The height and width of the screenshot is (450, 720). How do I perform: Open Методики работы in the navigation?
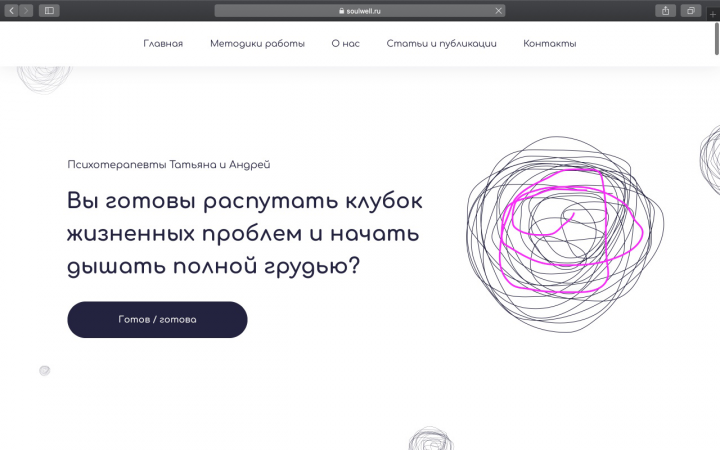tap(257, 44)
